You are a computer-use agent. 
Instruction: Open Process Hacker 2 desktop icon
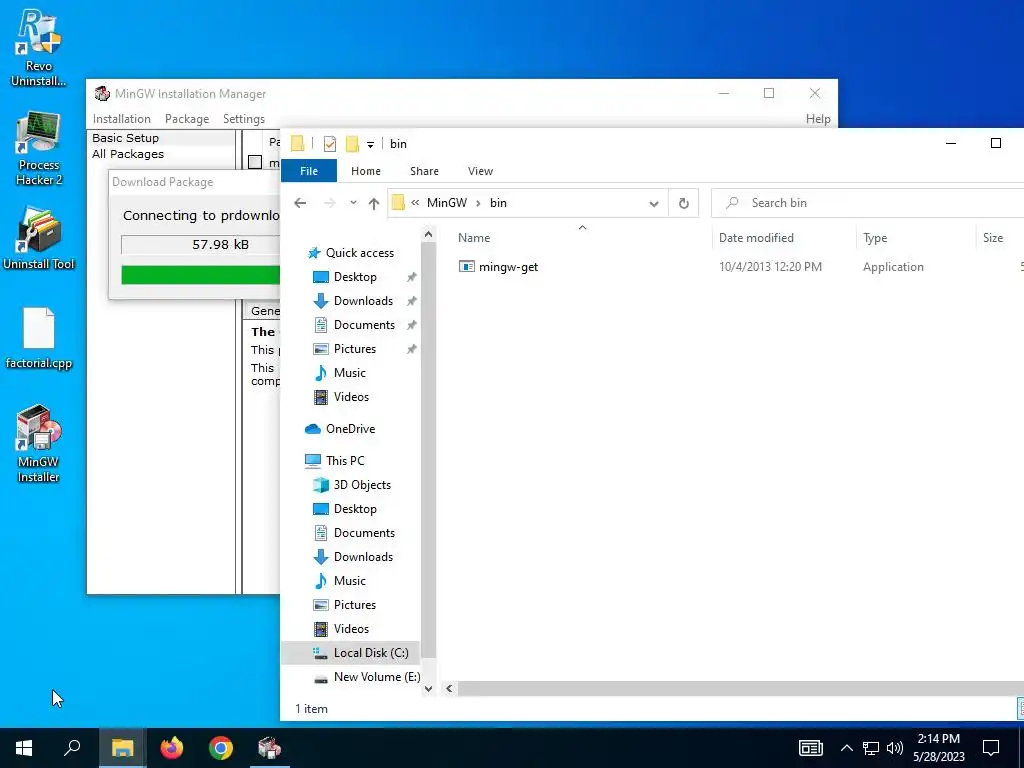pyautogui.click(x=39, y=149)
